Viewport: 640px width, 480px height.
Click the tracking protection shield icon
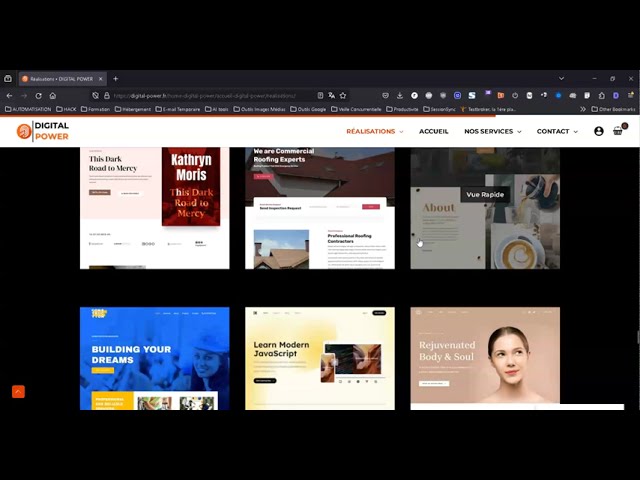coord(96,96)
